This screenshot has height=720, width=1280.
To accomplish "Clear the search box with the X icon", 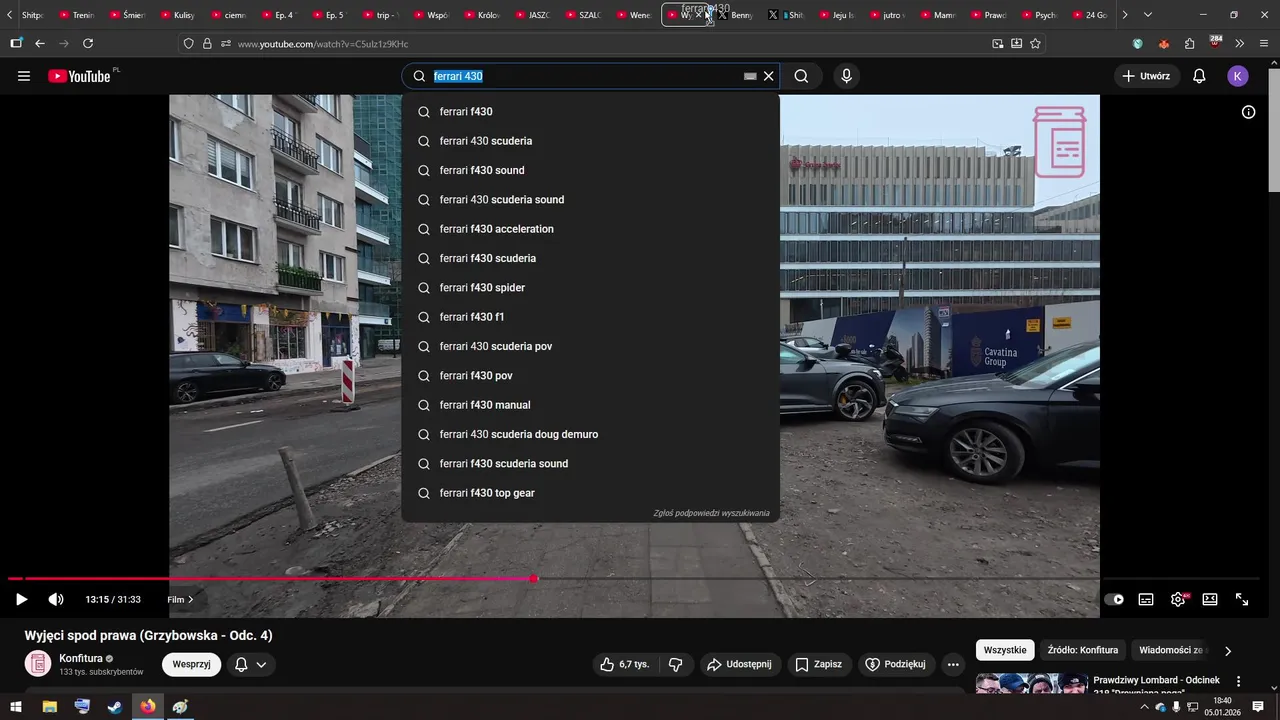I will (x=768, y=76).
